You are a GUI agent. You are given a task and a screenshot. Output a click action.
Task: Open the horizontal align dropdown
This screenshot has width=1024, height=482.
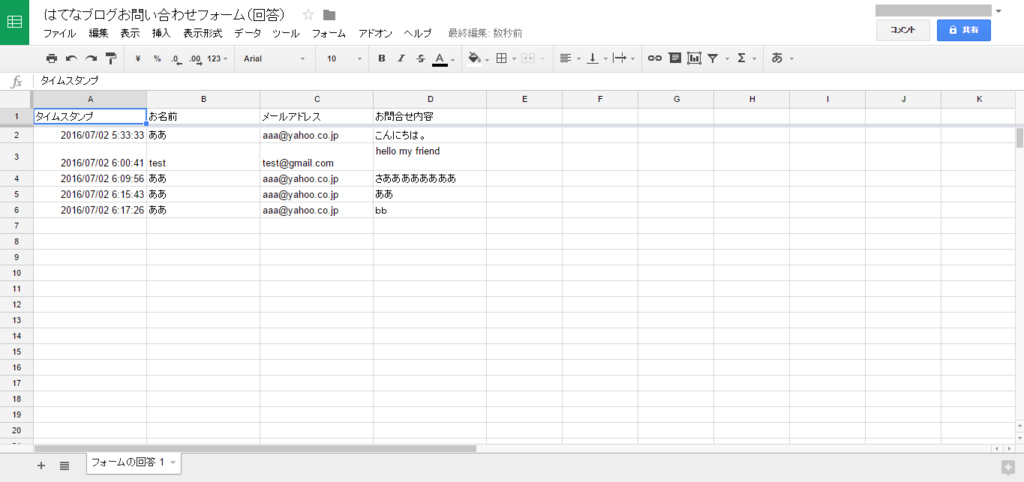(569, 59)
